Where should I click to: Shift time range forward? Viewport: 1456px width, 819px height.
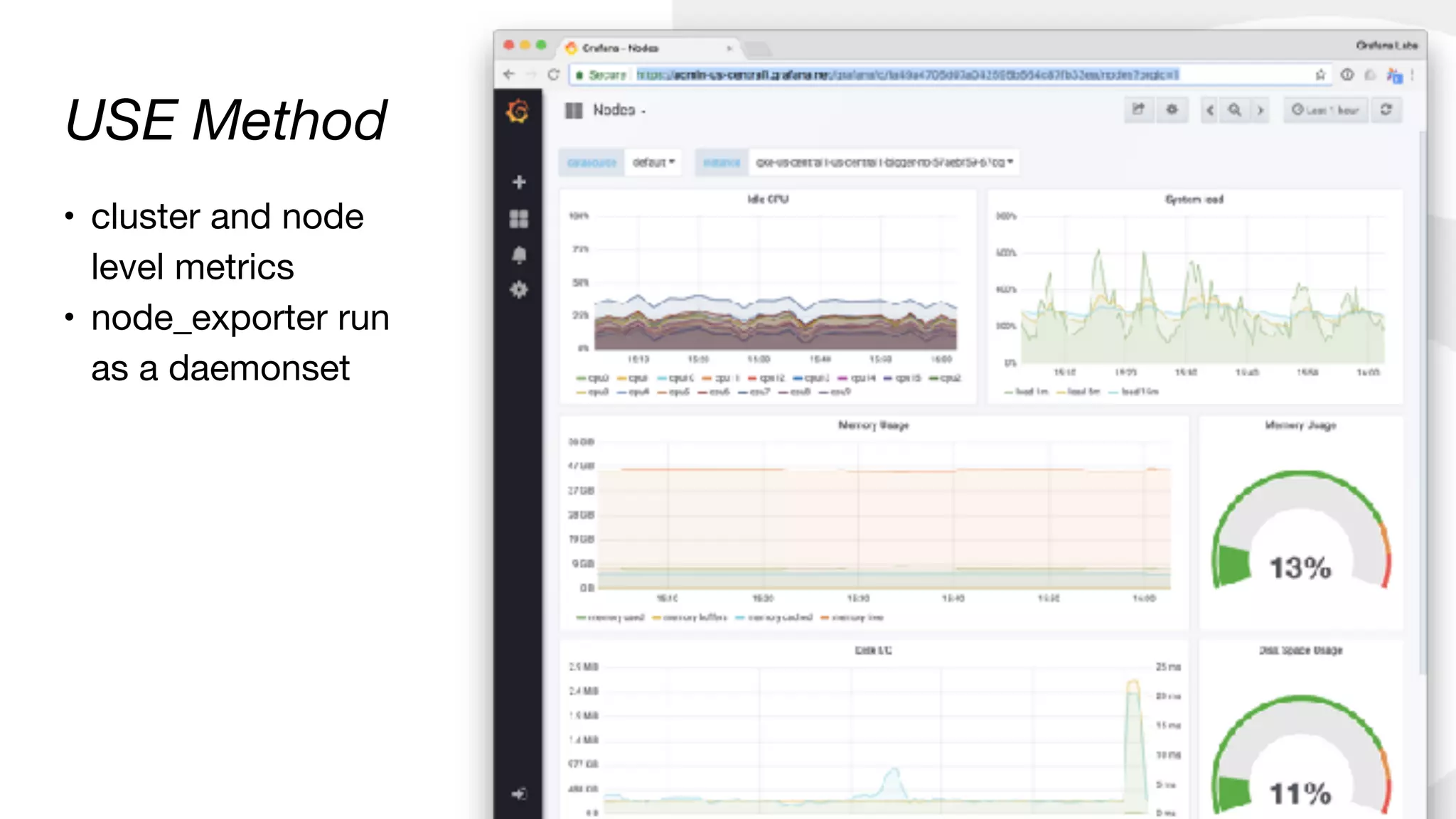[x=1260, y=110]
